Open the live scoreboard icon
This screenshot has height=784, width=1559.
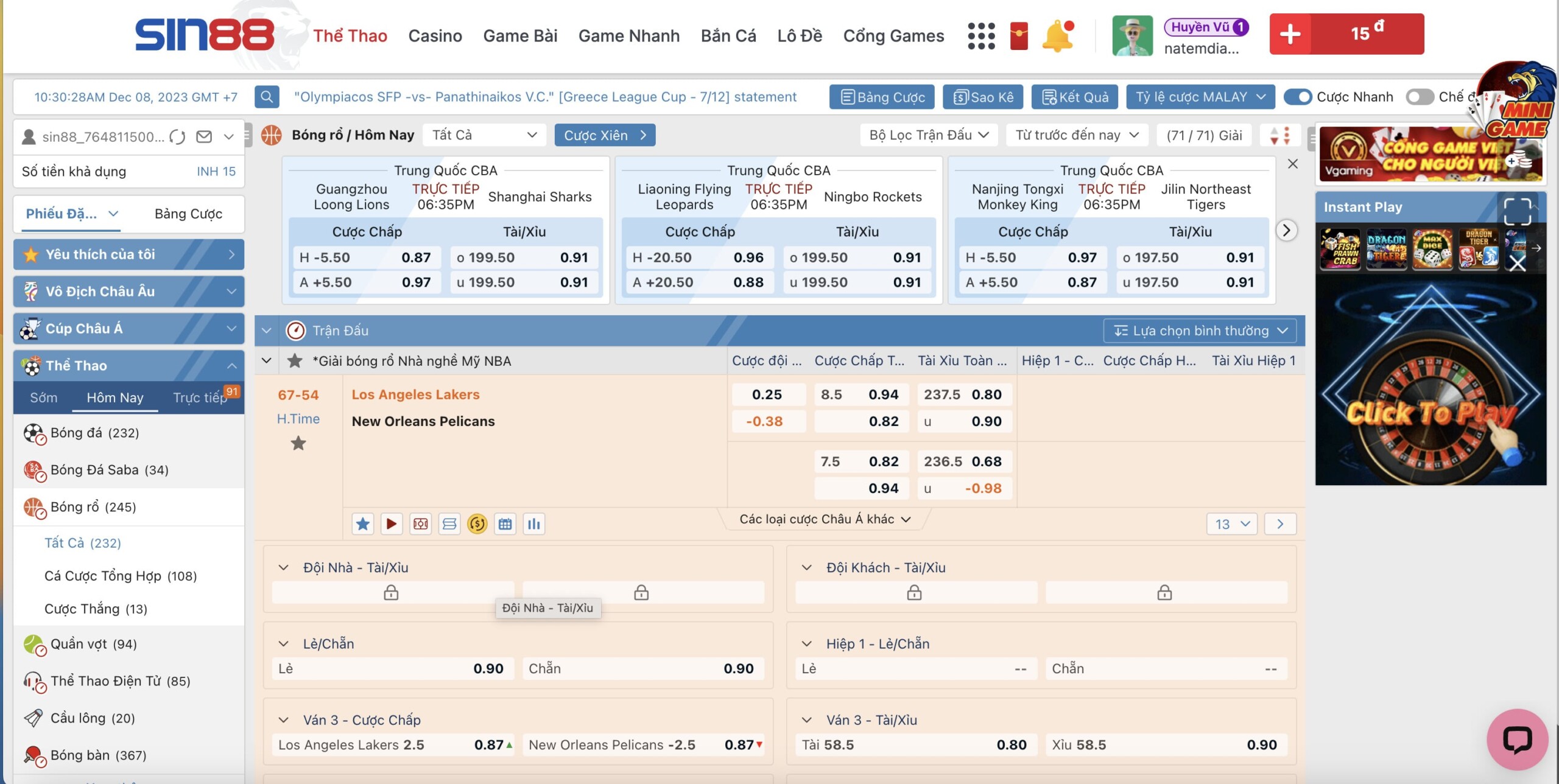coord(420,524)
